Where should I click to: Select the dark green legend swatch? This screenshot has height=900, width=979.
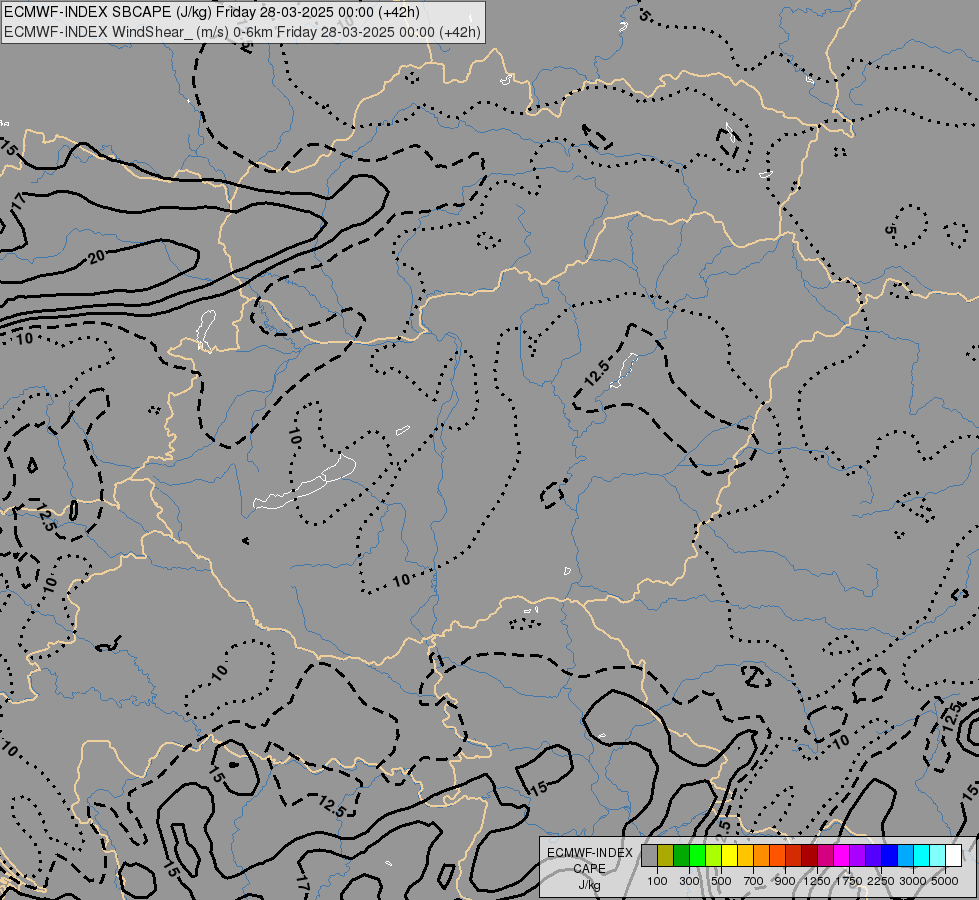click(682, 855)
